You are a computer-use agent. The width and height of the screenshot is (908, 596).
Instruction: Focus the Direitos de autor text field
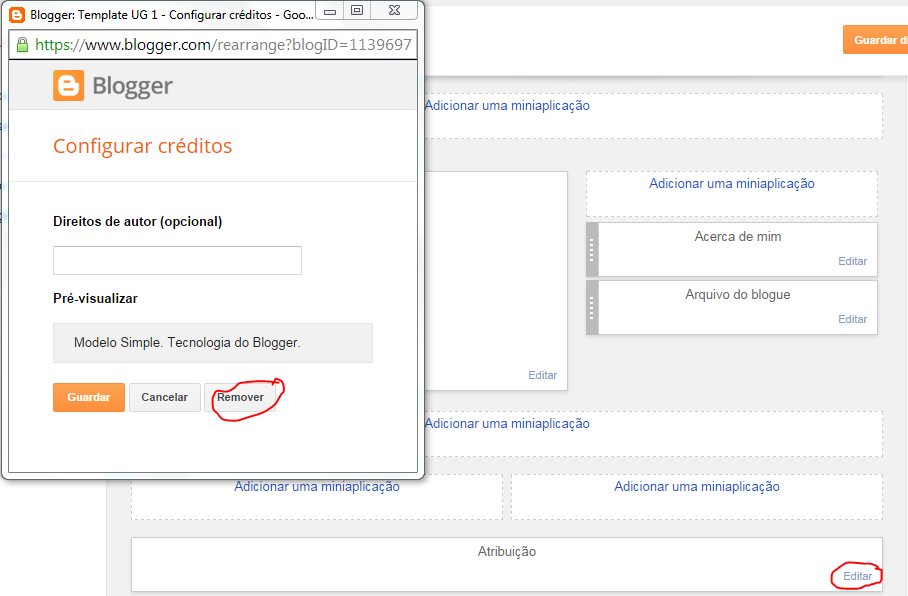(177, 261)
